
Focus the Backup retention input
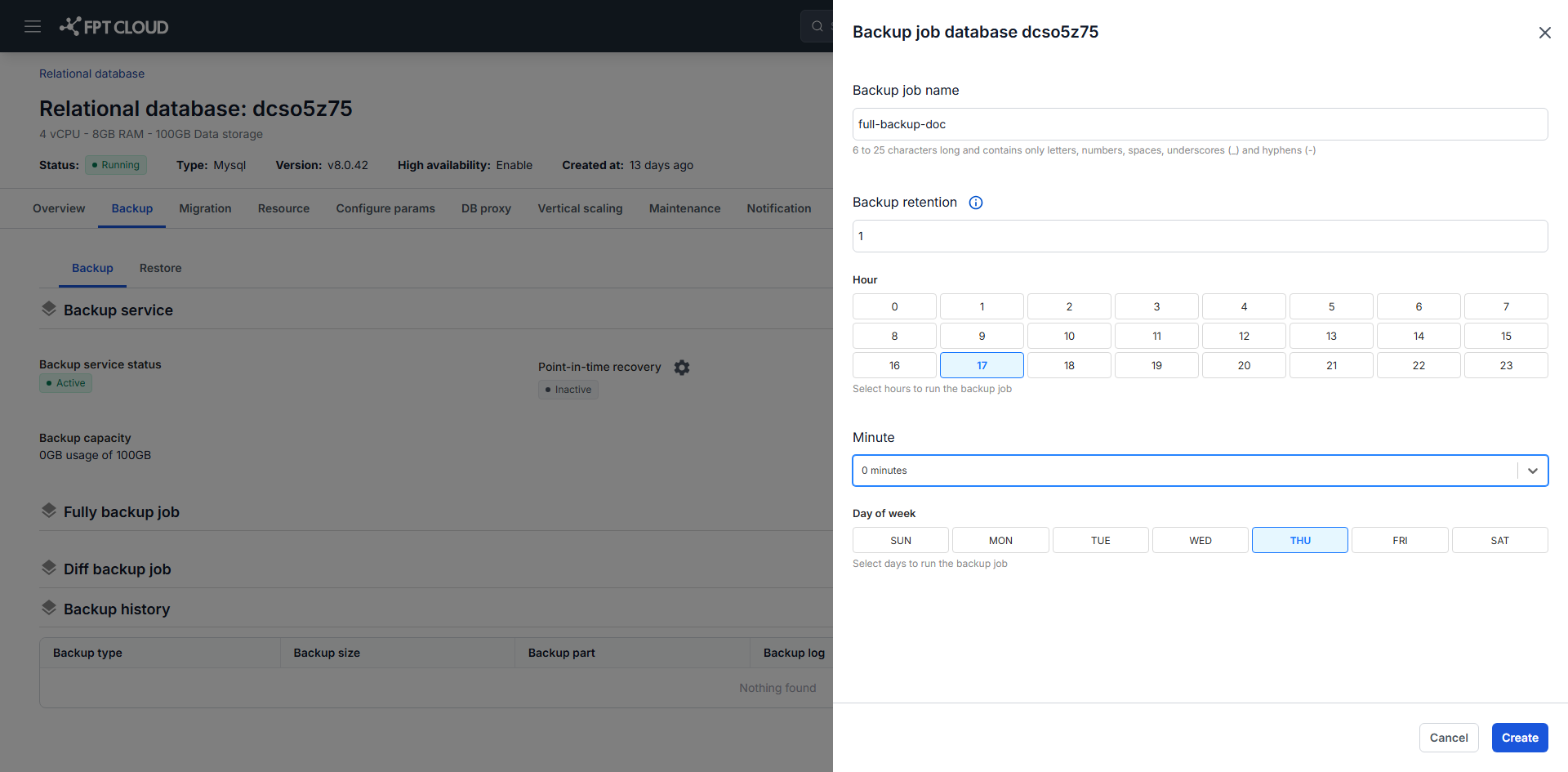point(1200,236)
